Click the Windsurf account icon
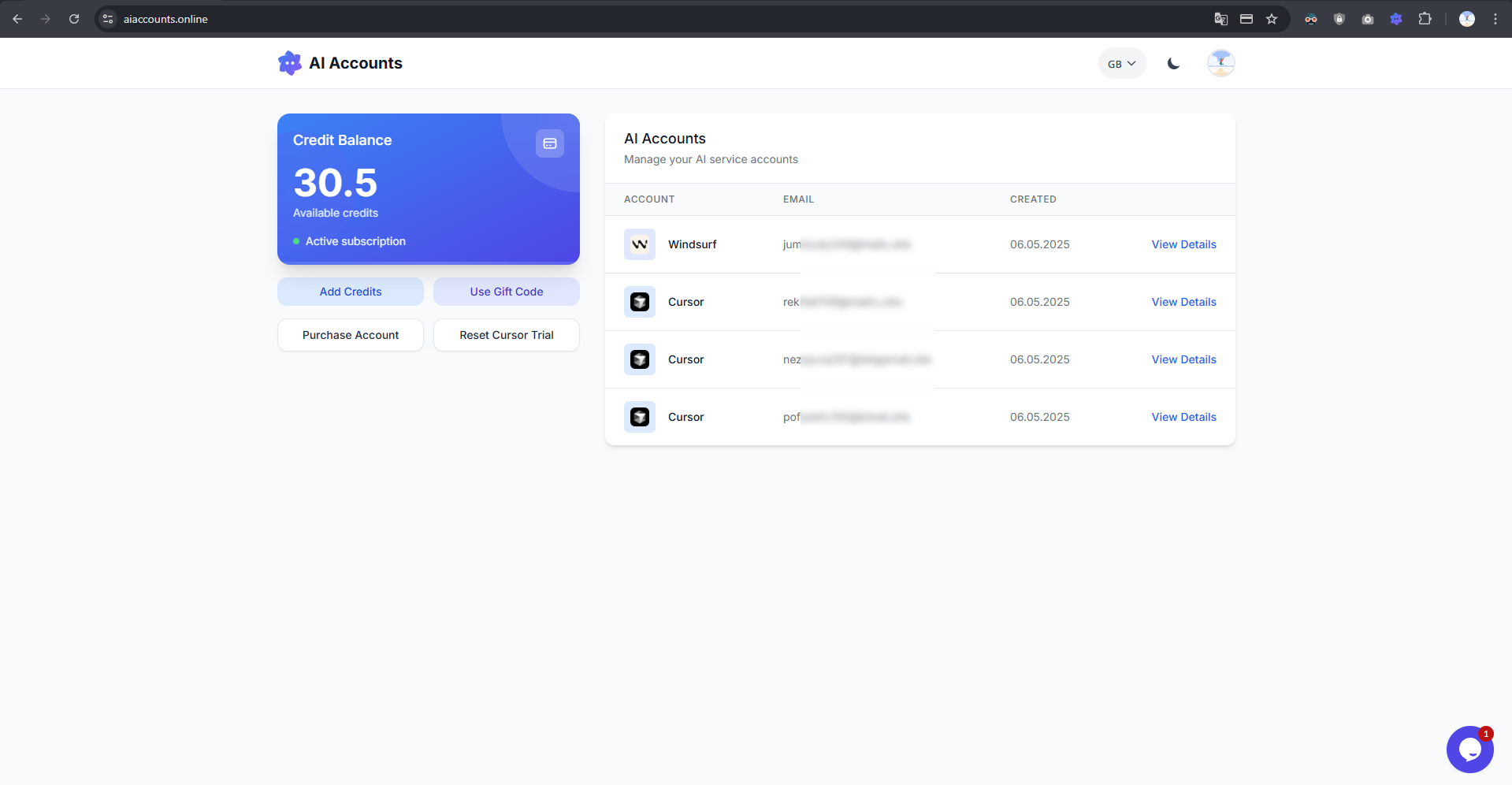The width and height of the screenshot is (1512, 785). pos(640,244)
